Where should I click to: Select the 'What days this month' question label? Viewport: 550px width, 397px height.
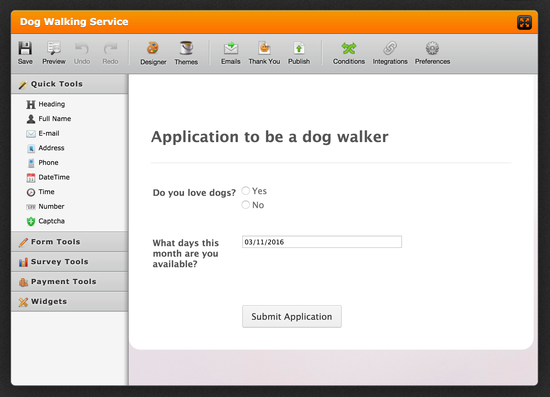tap(186, 253)
